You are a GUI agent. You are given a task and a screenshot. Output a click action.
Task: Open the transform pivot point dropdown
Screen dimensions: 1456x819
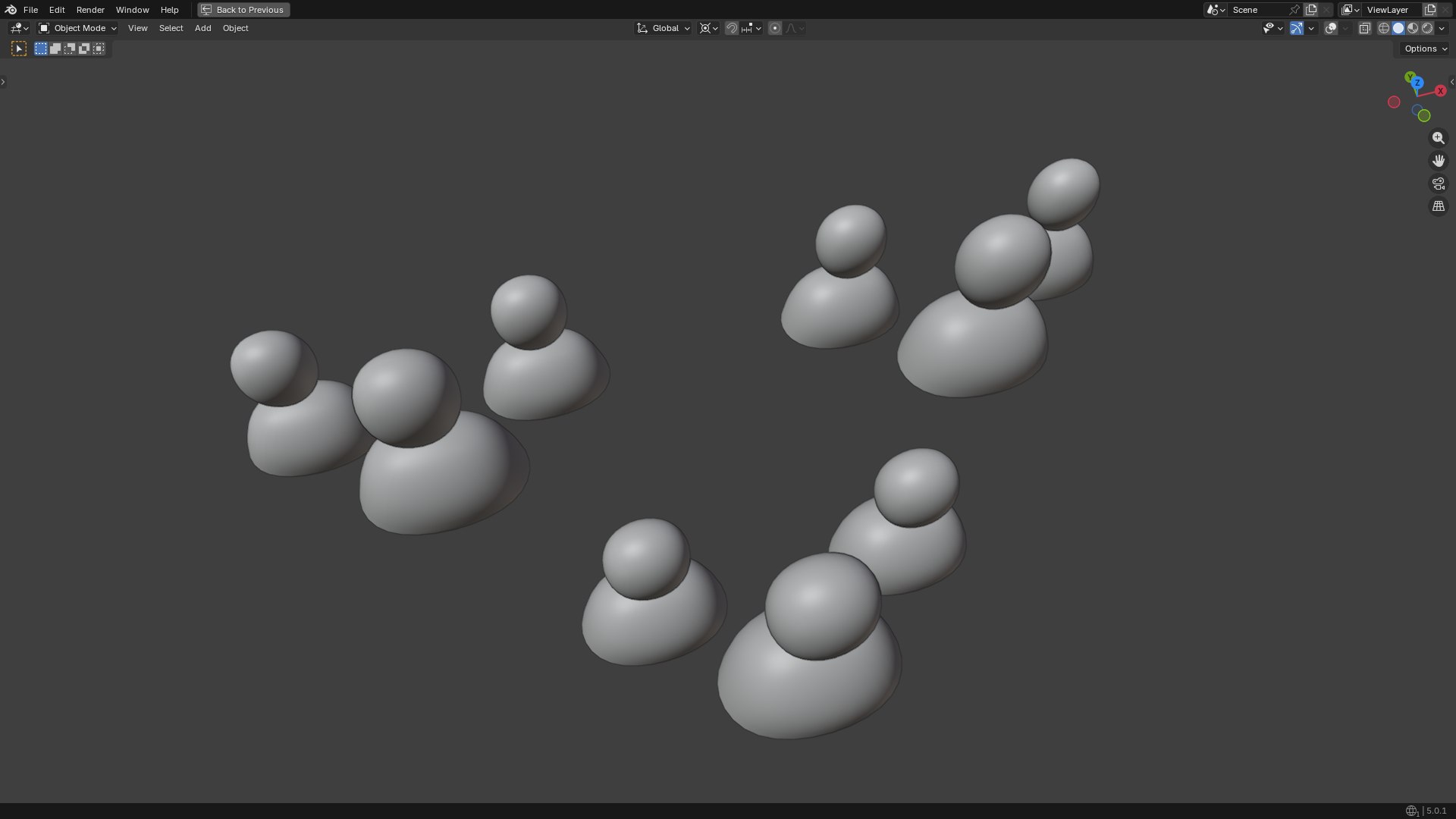(709, 28)
